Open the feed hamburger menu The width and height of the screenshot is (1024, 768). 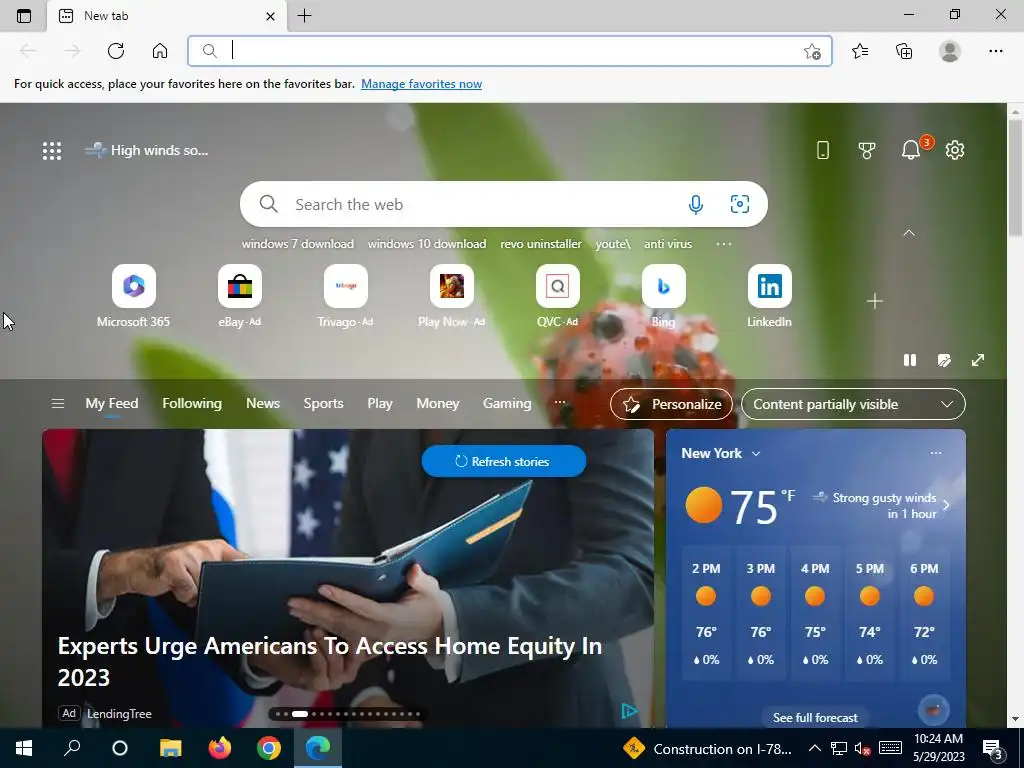click(x=57, y=404)
